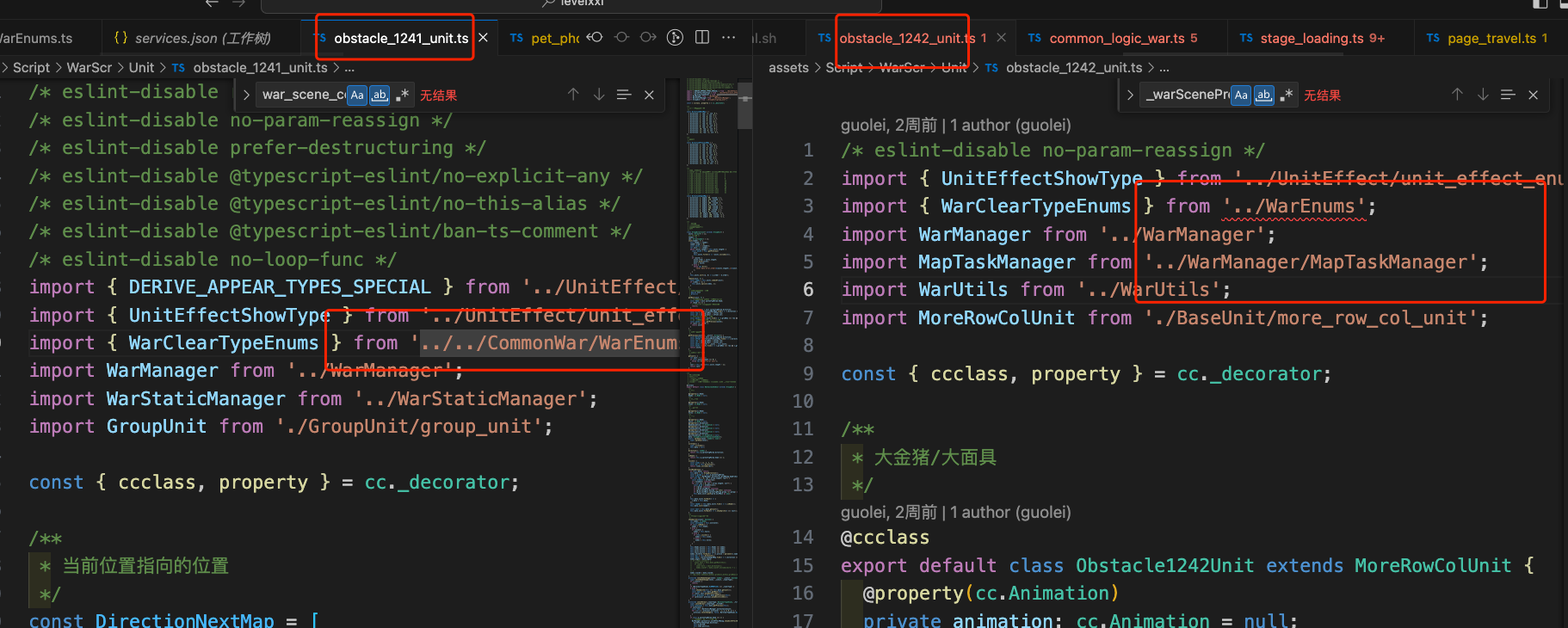
Task: Click find-in-selection icon in right find widget
Action: [1508, 95]
